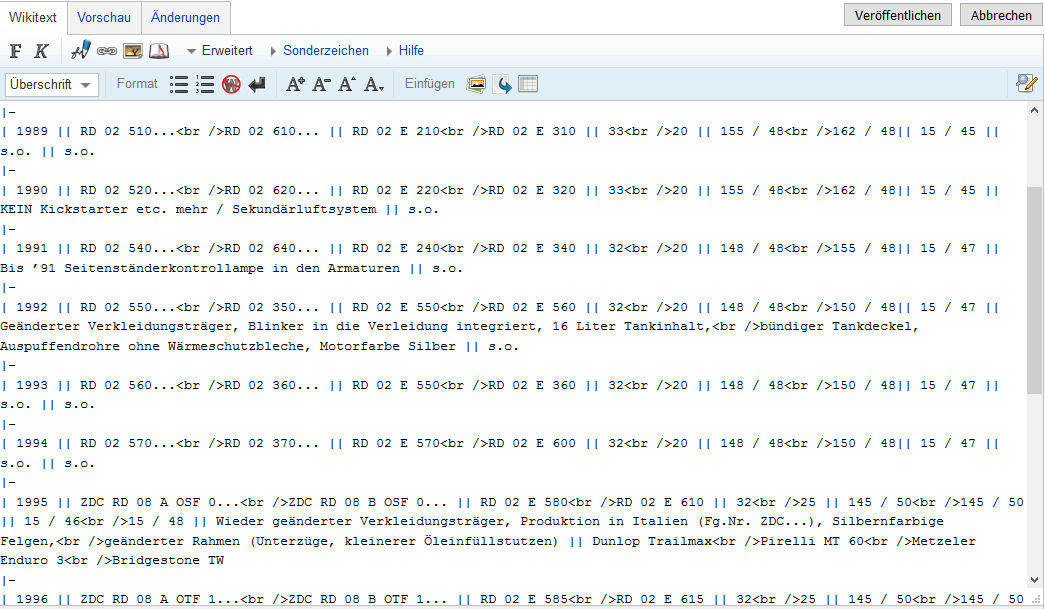The image size is (1045, 609).
Task: Click the text 'Produktion in Italien'
Action: point(604,521)
